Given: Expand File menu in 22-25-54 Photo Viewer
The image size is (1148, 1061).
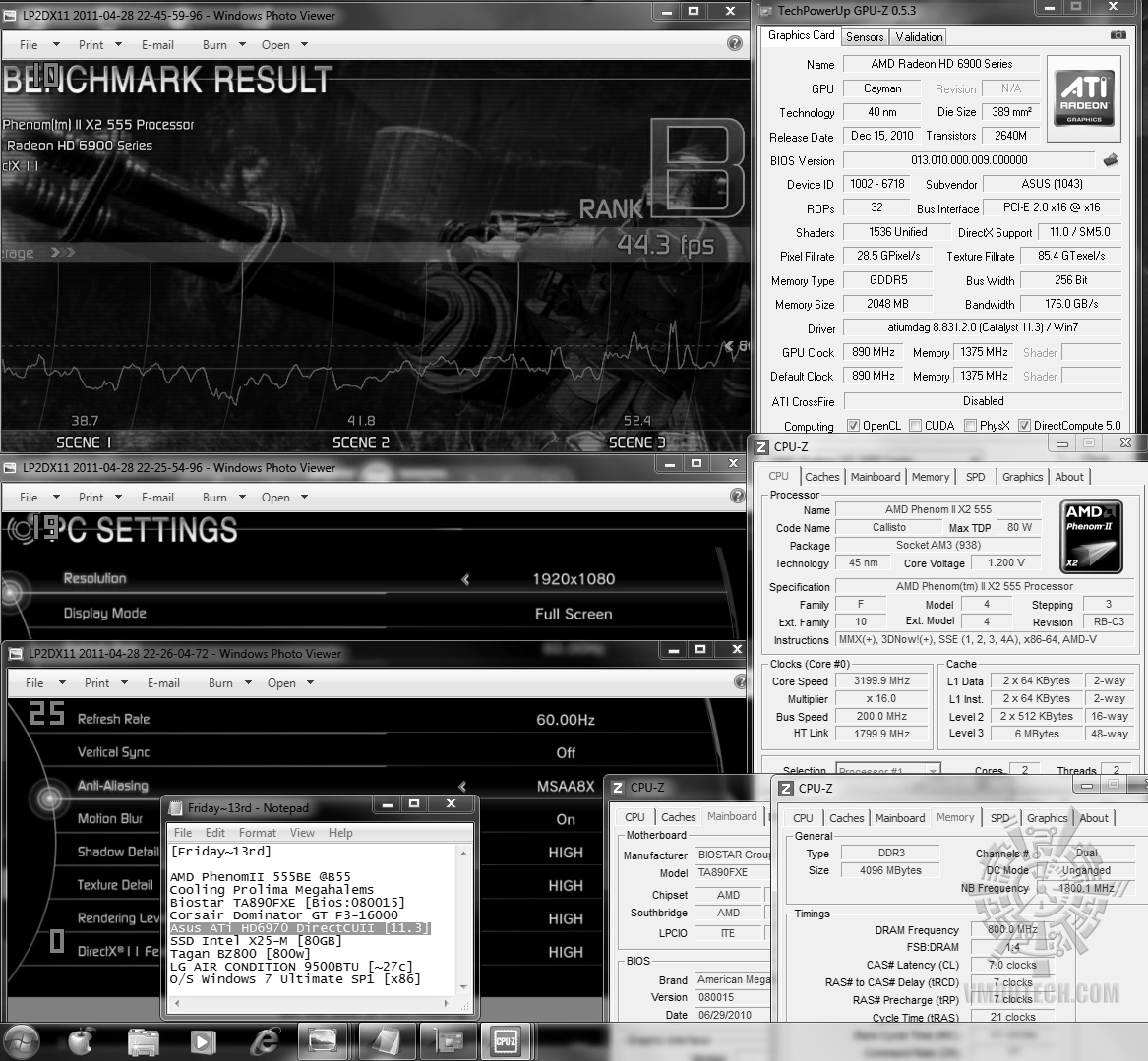Looking at the screenshot, I should 38,497.
